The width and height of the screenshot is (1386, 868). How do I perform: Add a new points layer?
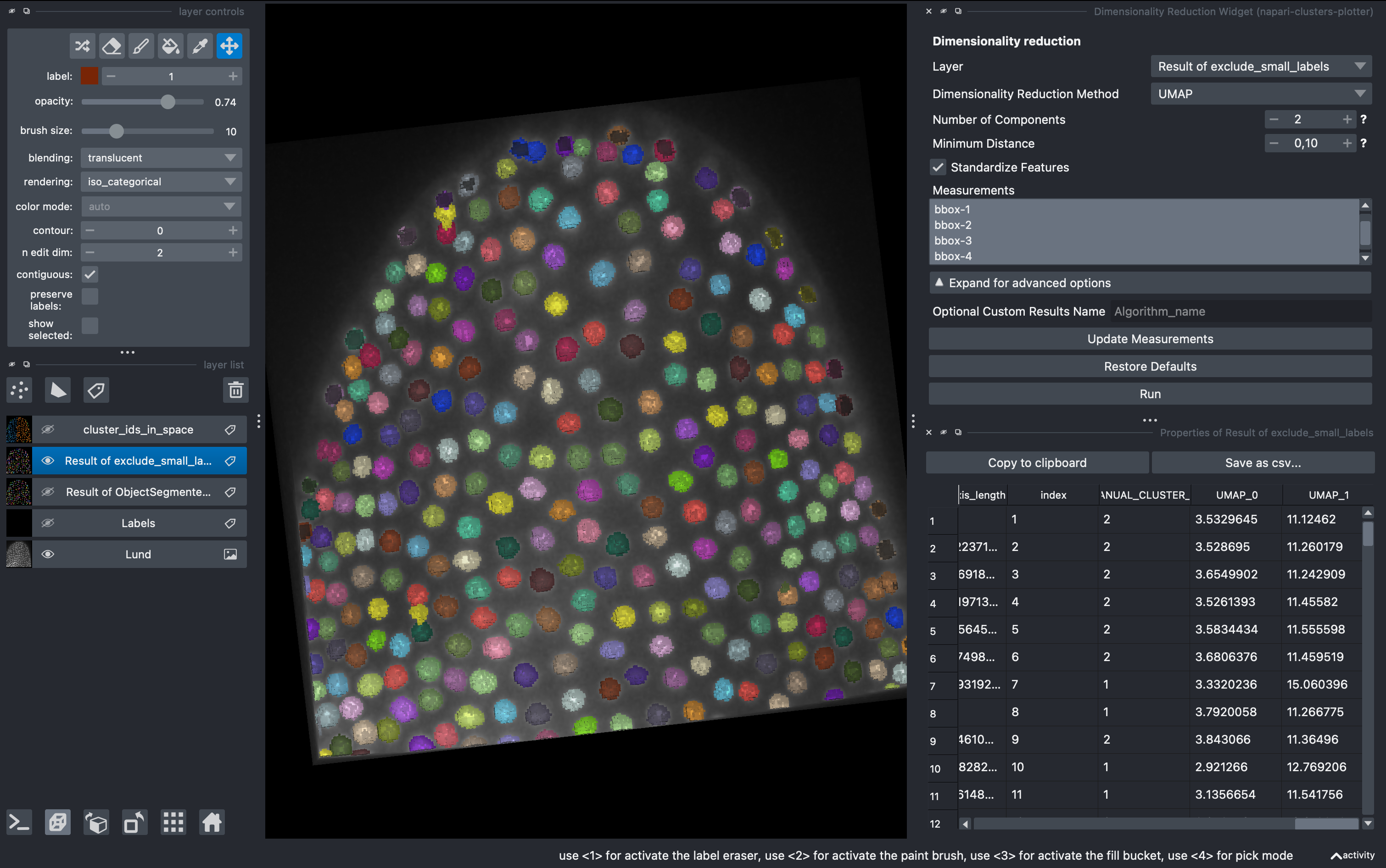pos(20,390)
